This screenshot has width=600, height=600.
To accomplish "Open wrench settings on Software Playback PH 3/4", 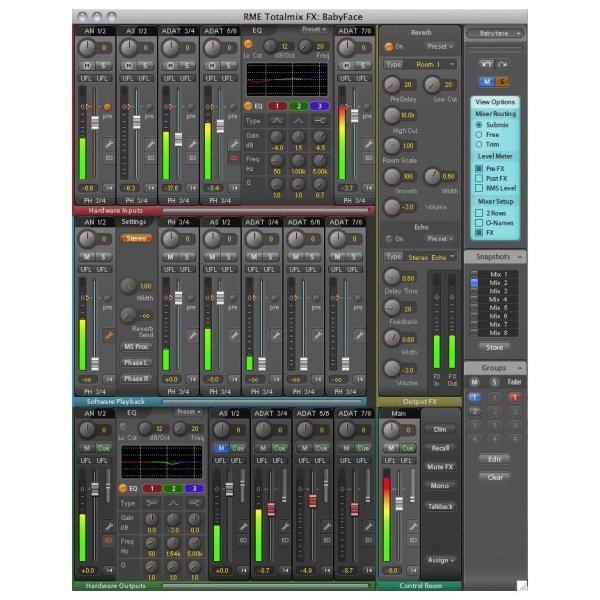I will tap(192, 335).
